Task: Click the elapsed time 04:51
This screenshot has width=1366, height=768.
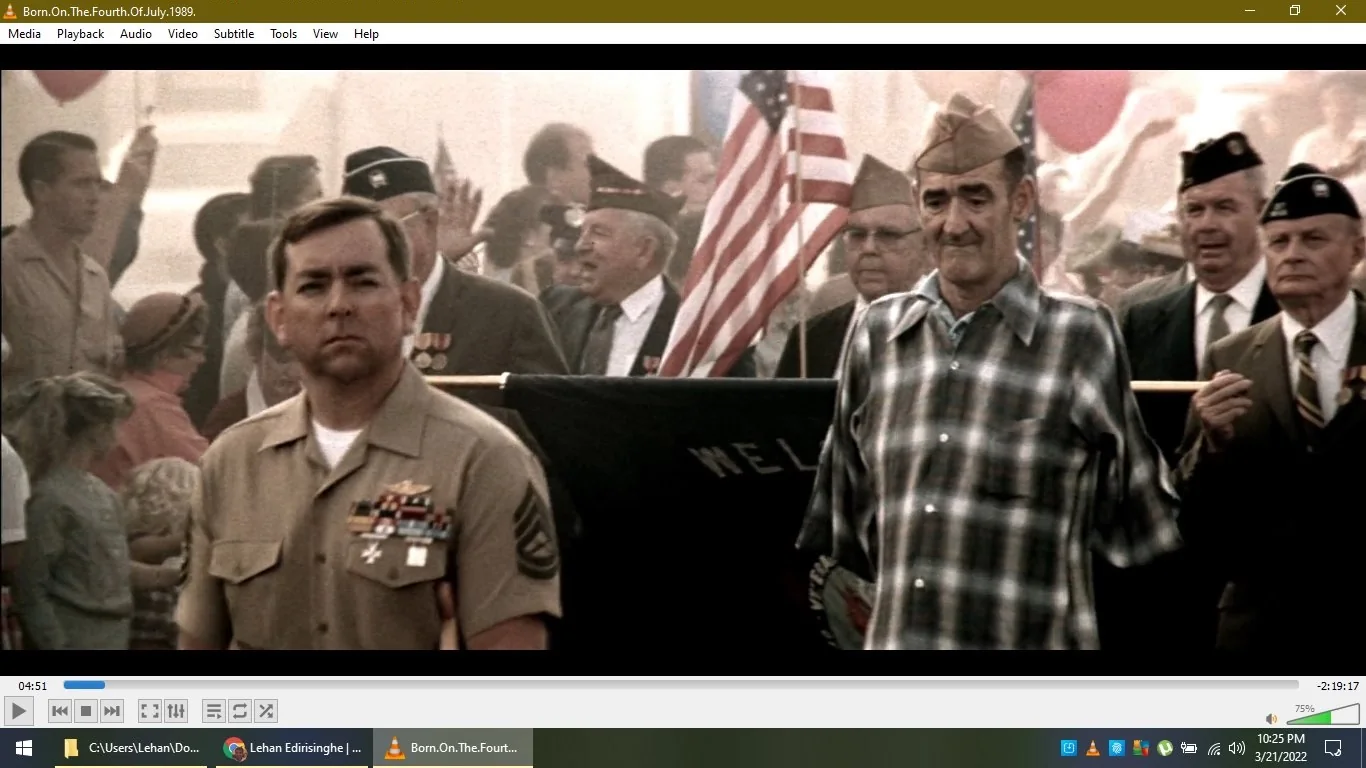Action: (33, 686)
